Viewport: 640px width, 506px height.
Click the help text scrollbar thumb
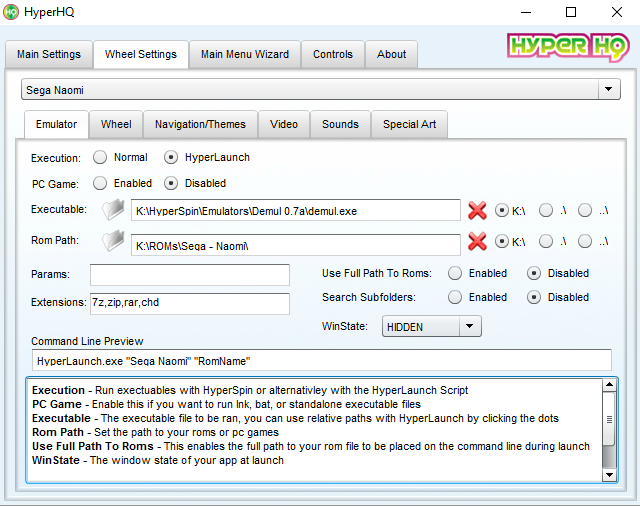(609, 419)
